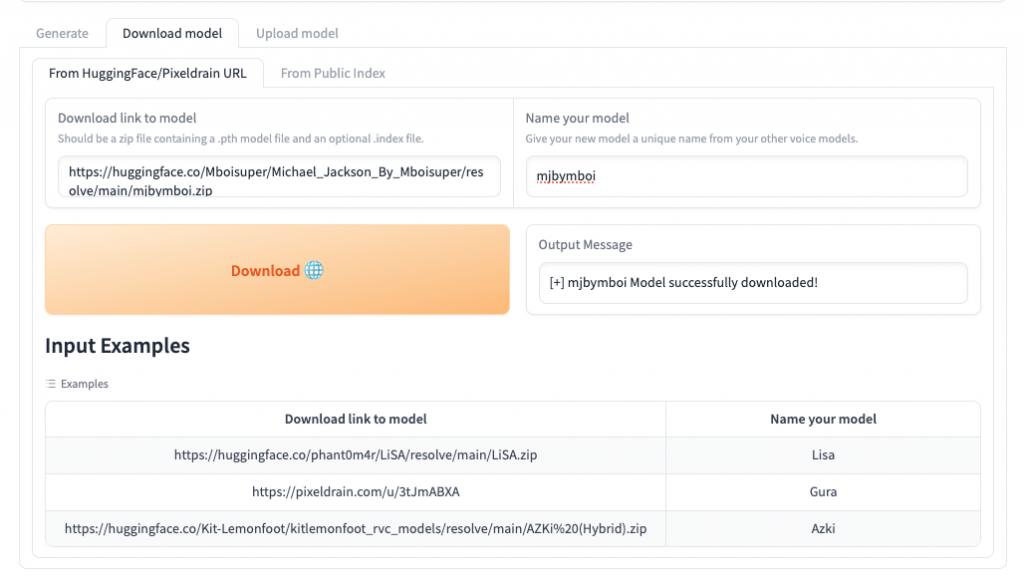Click the list icon beside Examples

tap(51, 384)
